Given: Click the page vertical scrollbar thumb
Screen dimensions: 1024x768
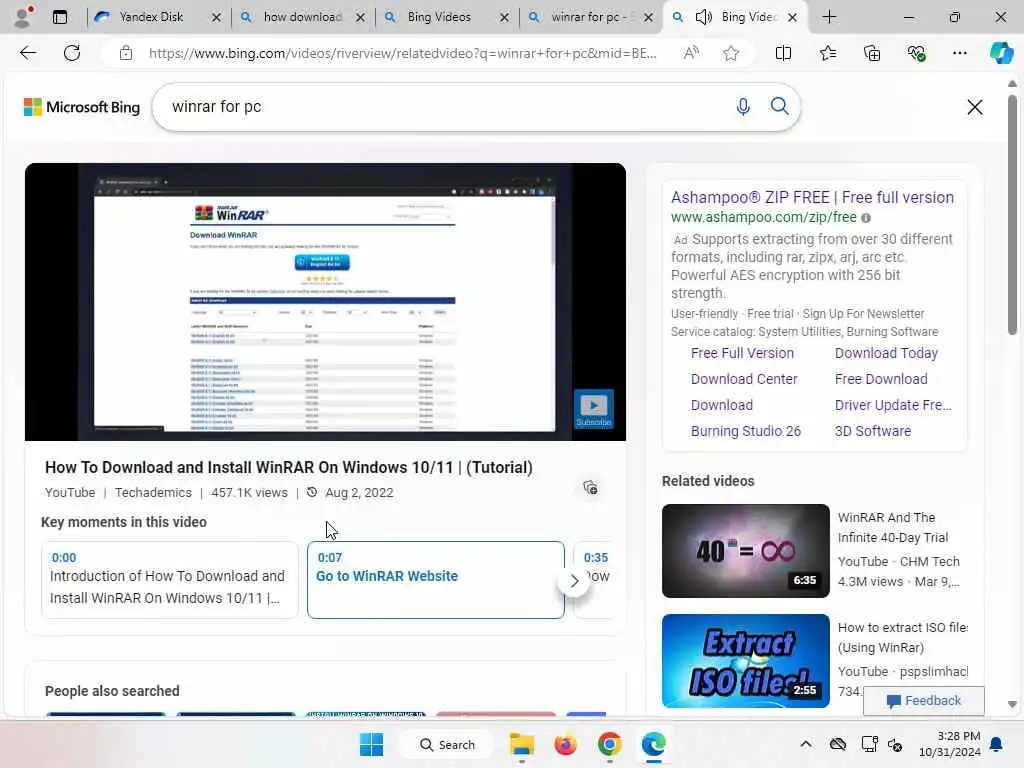Looking at the screenshot, I should coord(1012,216).
